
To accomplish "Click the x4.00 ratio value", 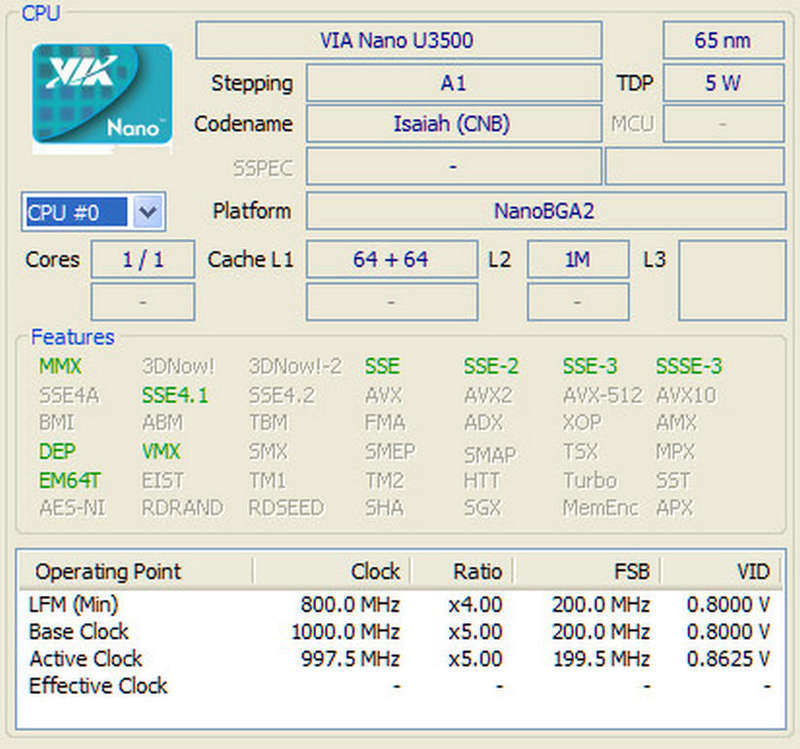I will [x=476, y=605].
